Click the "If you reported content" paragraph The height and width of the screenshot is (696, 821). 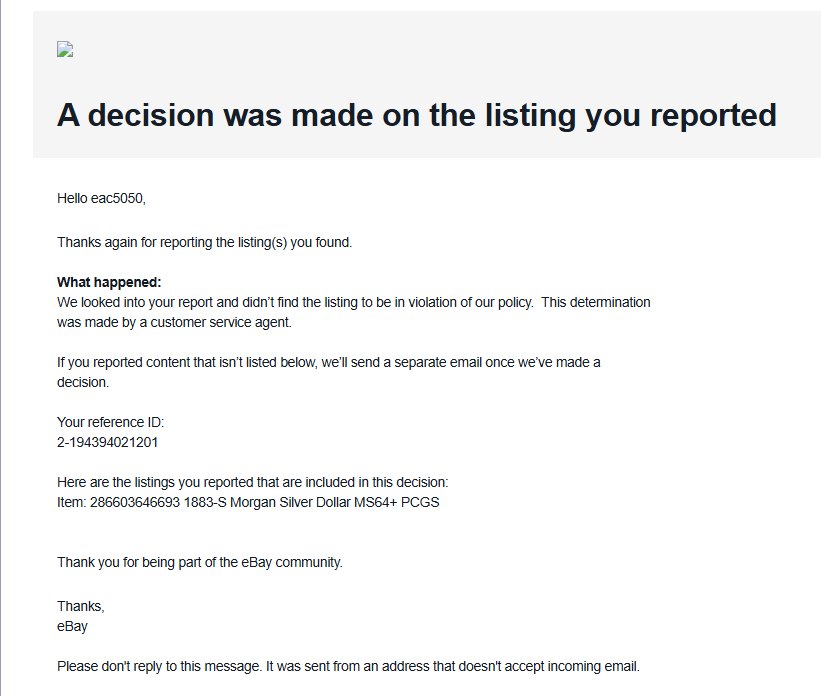pos(328,362)
